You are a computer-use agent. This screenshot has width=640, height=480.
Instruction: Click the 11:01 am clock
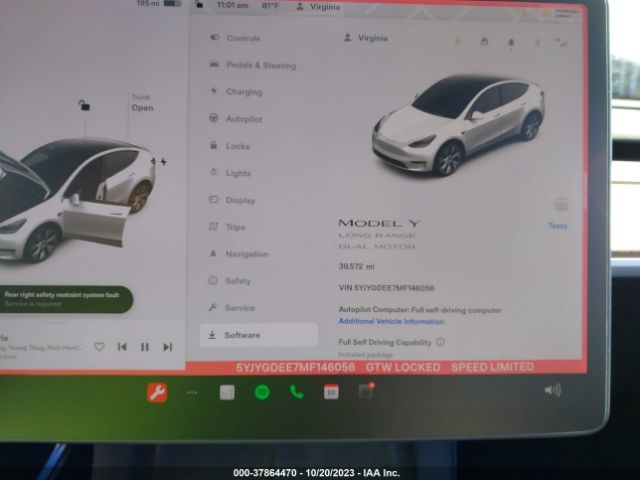pos(233,5)
